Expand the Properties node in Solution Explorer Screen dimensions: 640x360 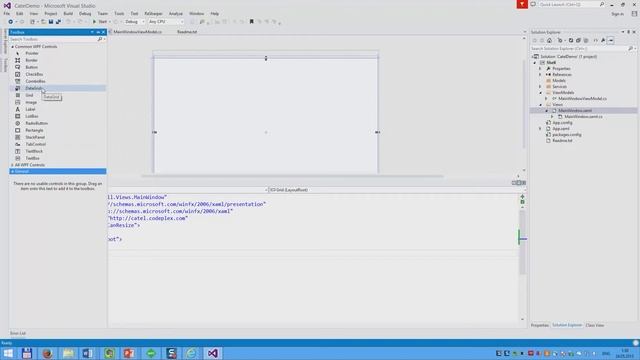(x=540, y=69)
